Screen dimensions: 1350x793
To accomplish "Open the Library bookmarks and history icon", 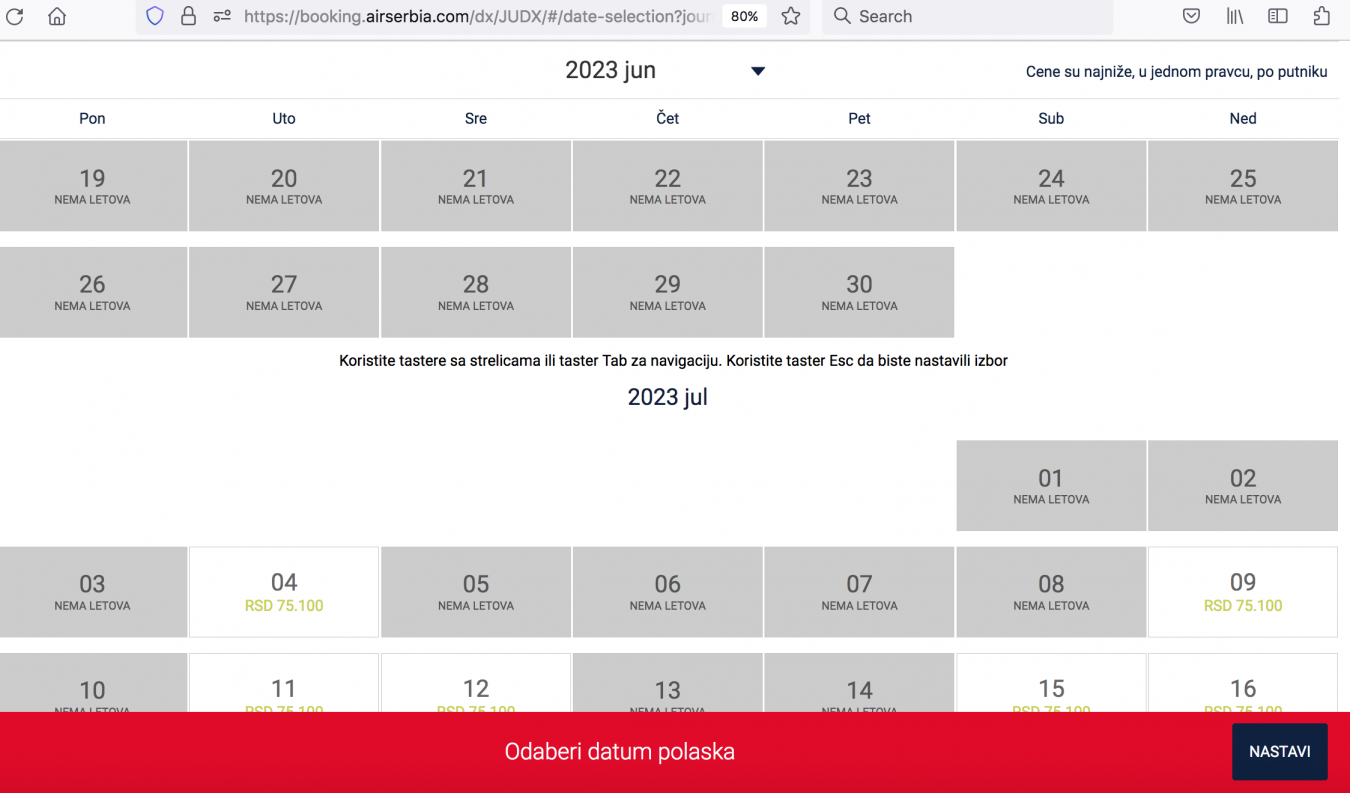I will click(x=1234, y=16).
